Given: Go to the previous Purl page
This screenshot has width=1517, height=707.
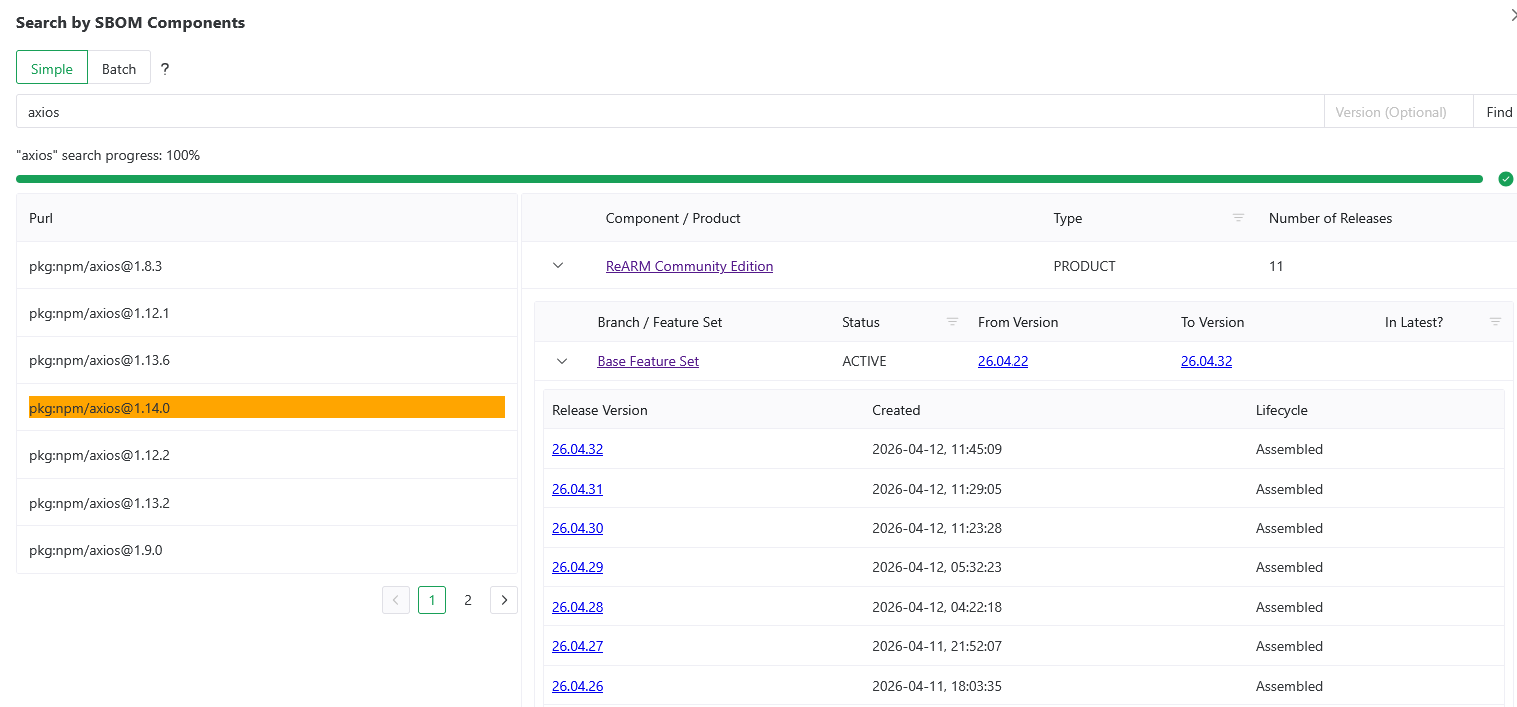Looking at the screenshot, I should coord(396,600).
